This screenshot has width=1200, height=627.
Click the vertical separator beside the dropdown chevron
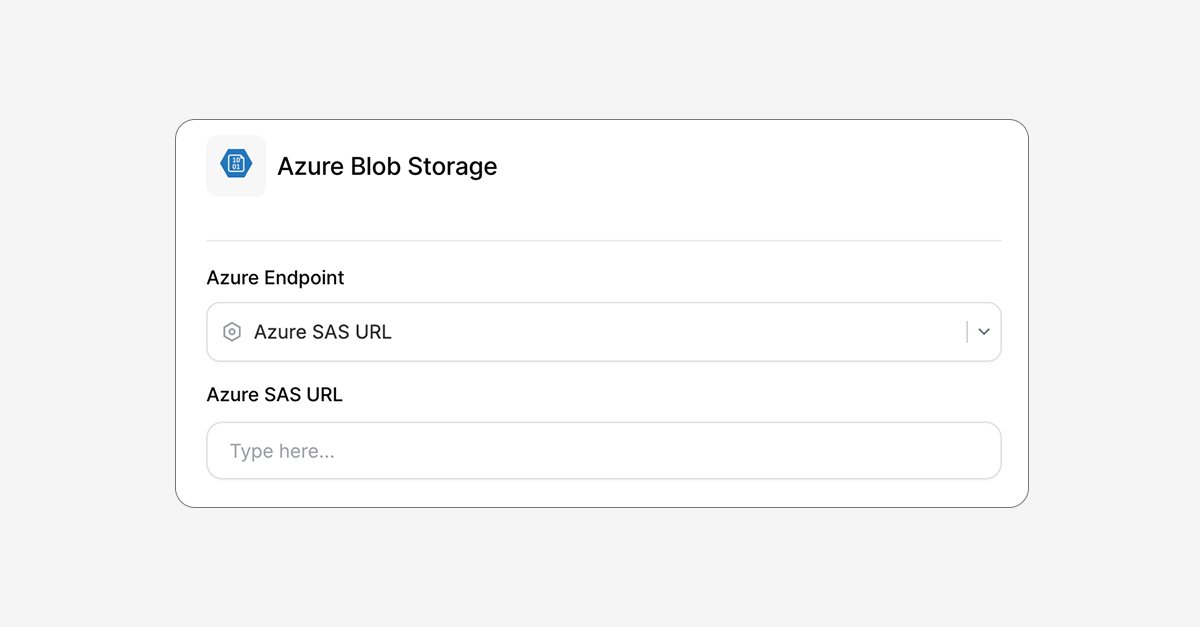coord(967,332)
